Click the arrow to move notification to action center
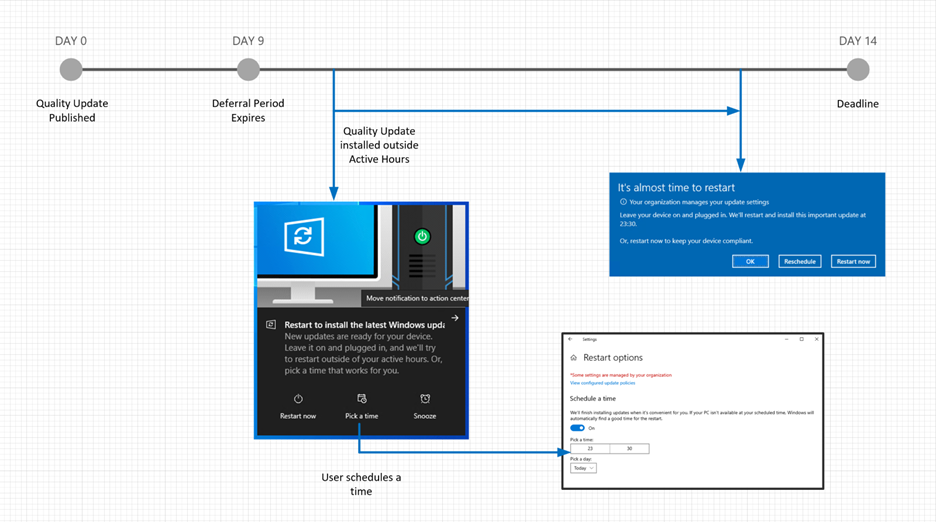Viewport: 936px width, 522px height. point(455,318)
